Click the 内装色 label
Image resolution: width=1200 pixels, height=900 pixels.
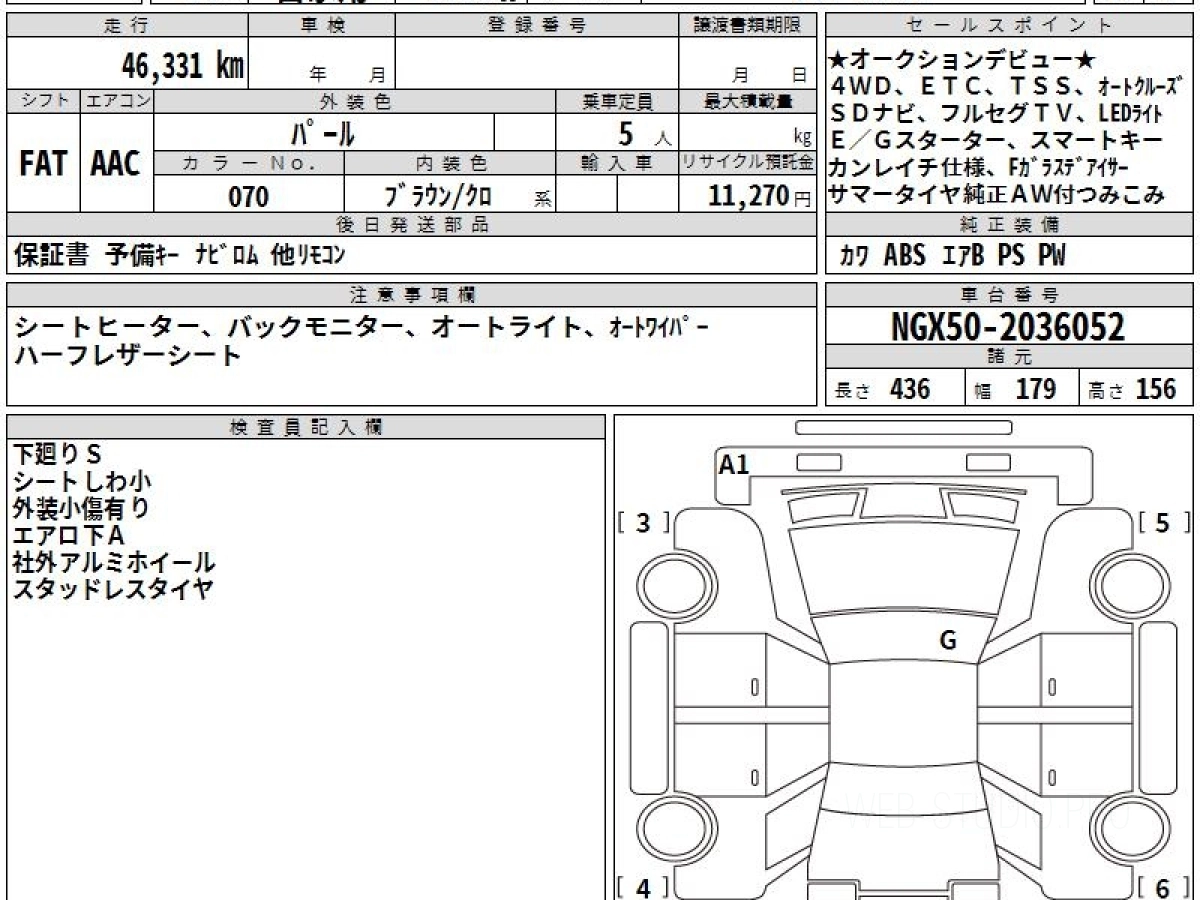pos(450,163)
